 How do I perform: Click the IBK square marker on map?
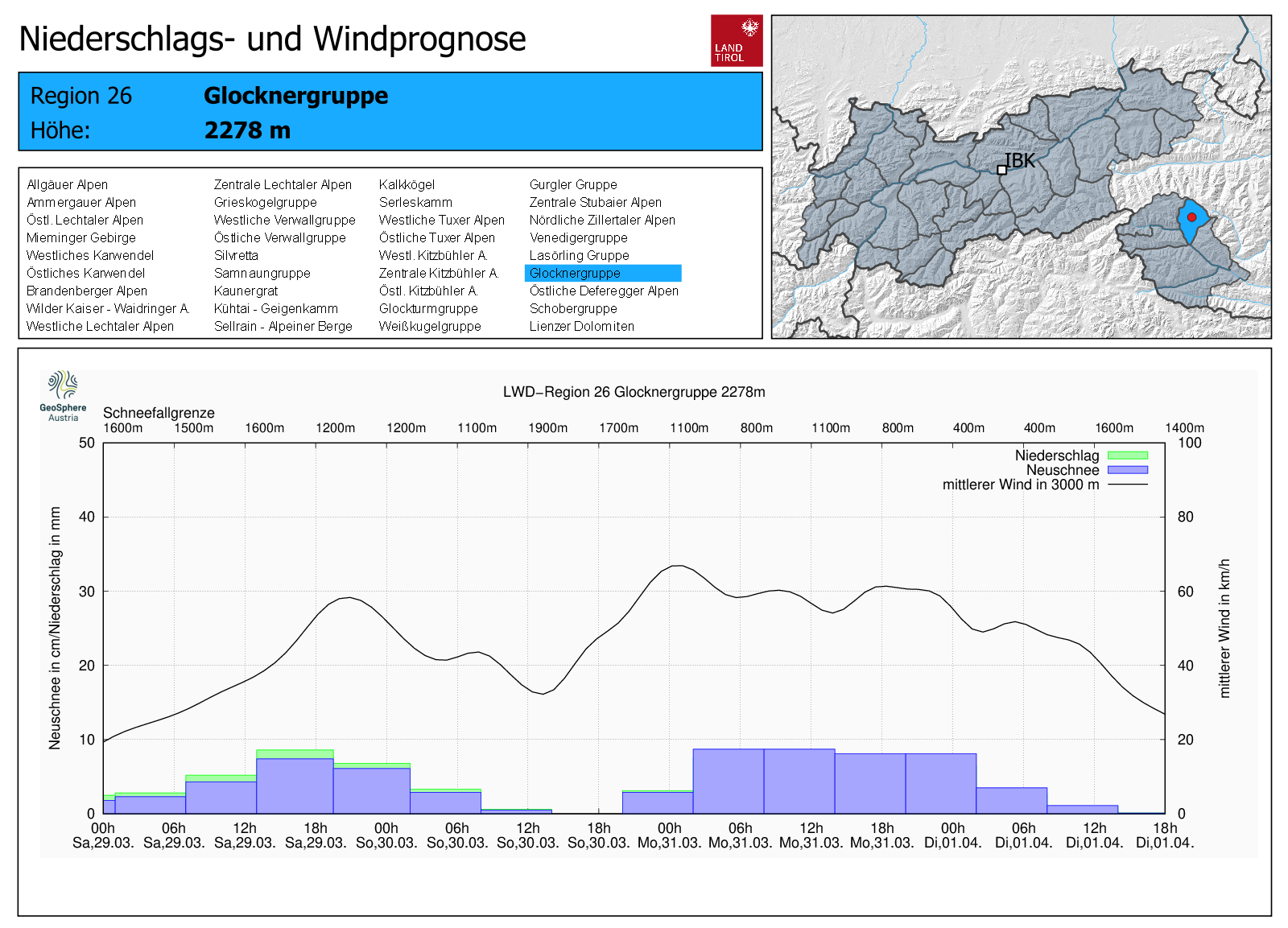1001,170
